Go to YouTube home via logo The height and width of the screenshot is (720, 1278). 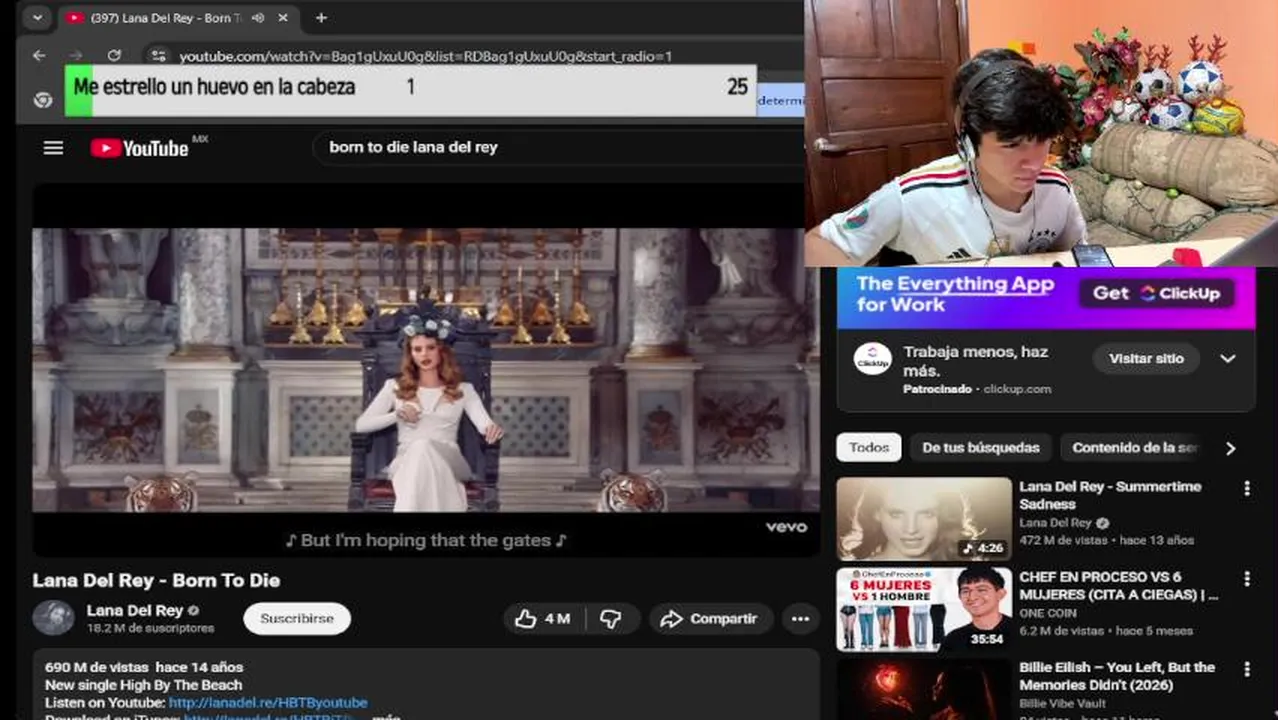click(x=139, y=148)
